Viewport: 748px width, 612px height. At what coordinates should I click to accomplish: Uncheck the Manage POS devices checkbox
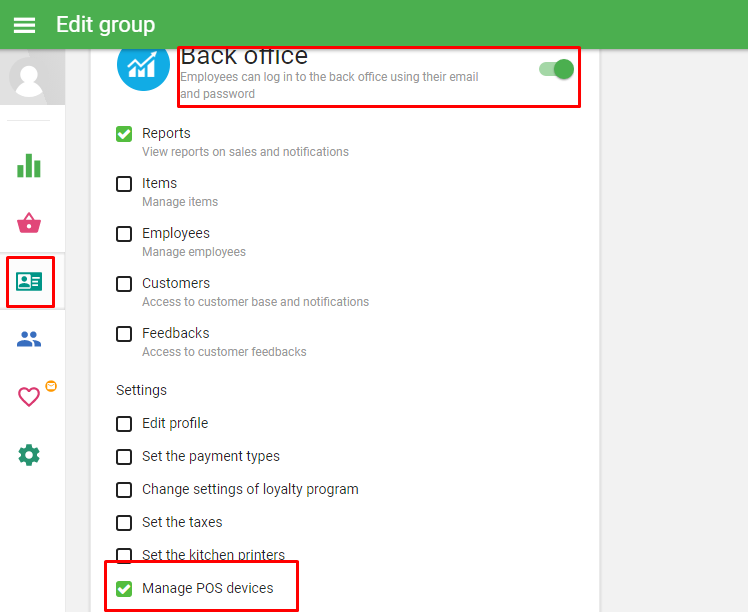tap(124, 589)
